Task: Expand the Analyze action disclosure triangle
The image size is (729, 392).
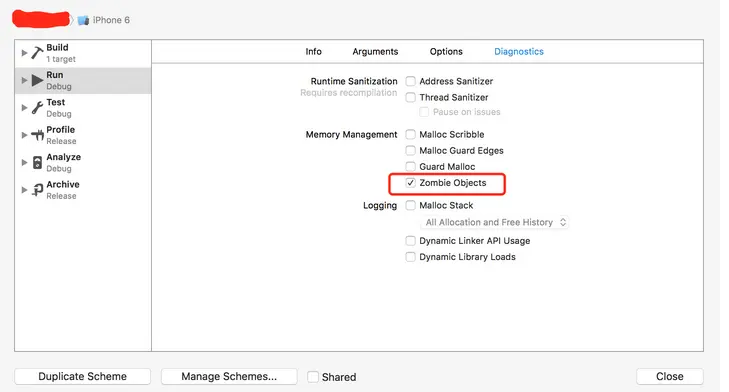Action: (24, 162)
